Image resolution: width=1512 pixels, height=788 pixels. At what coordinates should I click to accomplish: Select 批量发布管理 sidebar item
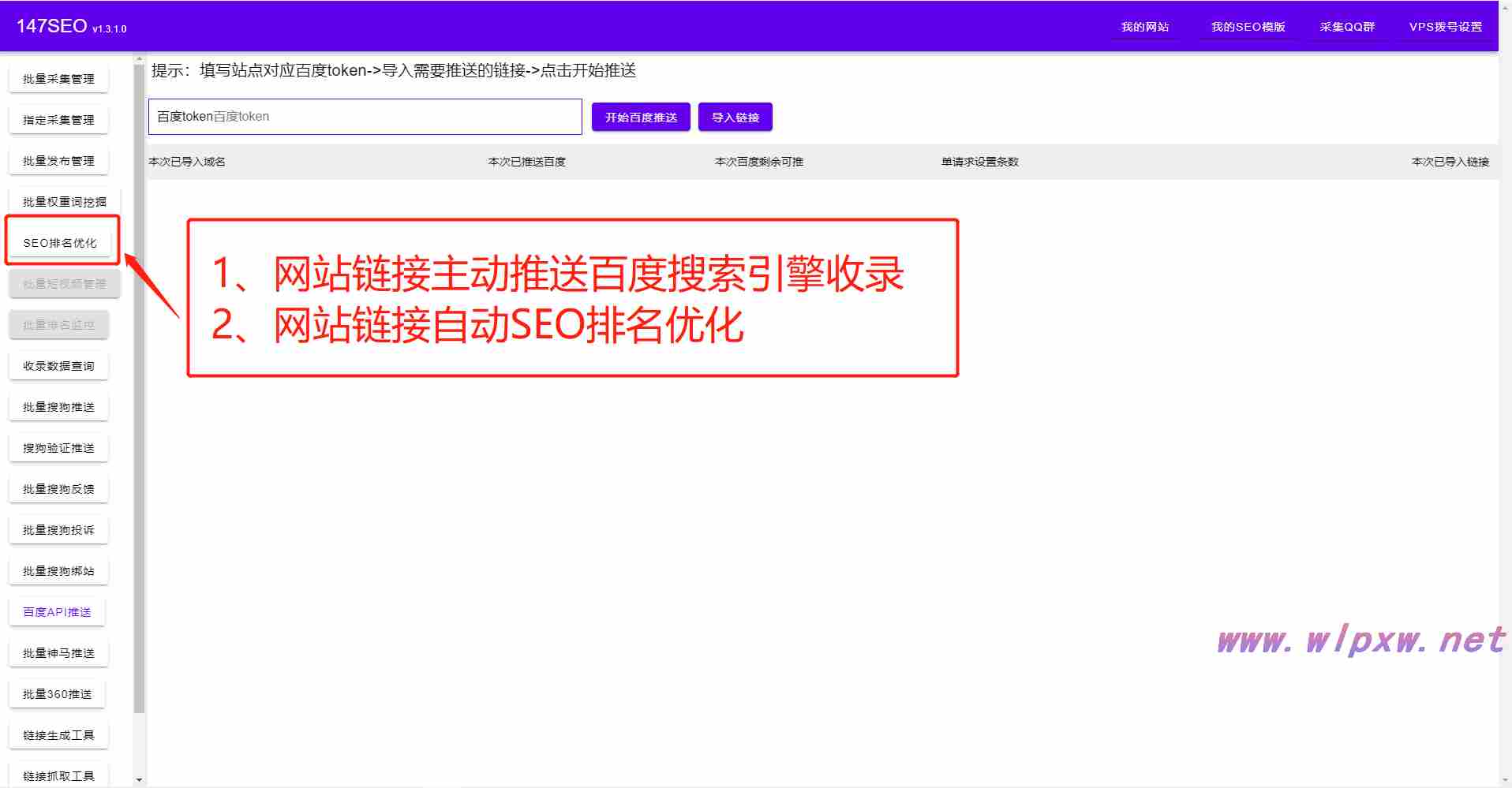pyautogui.click(x=58, y=161)
